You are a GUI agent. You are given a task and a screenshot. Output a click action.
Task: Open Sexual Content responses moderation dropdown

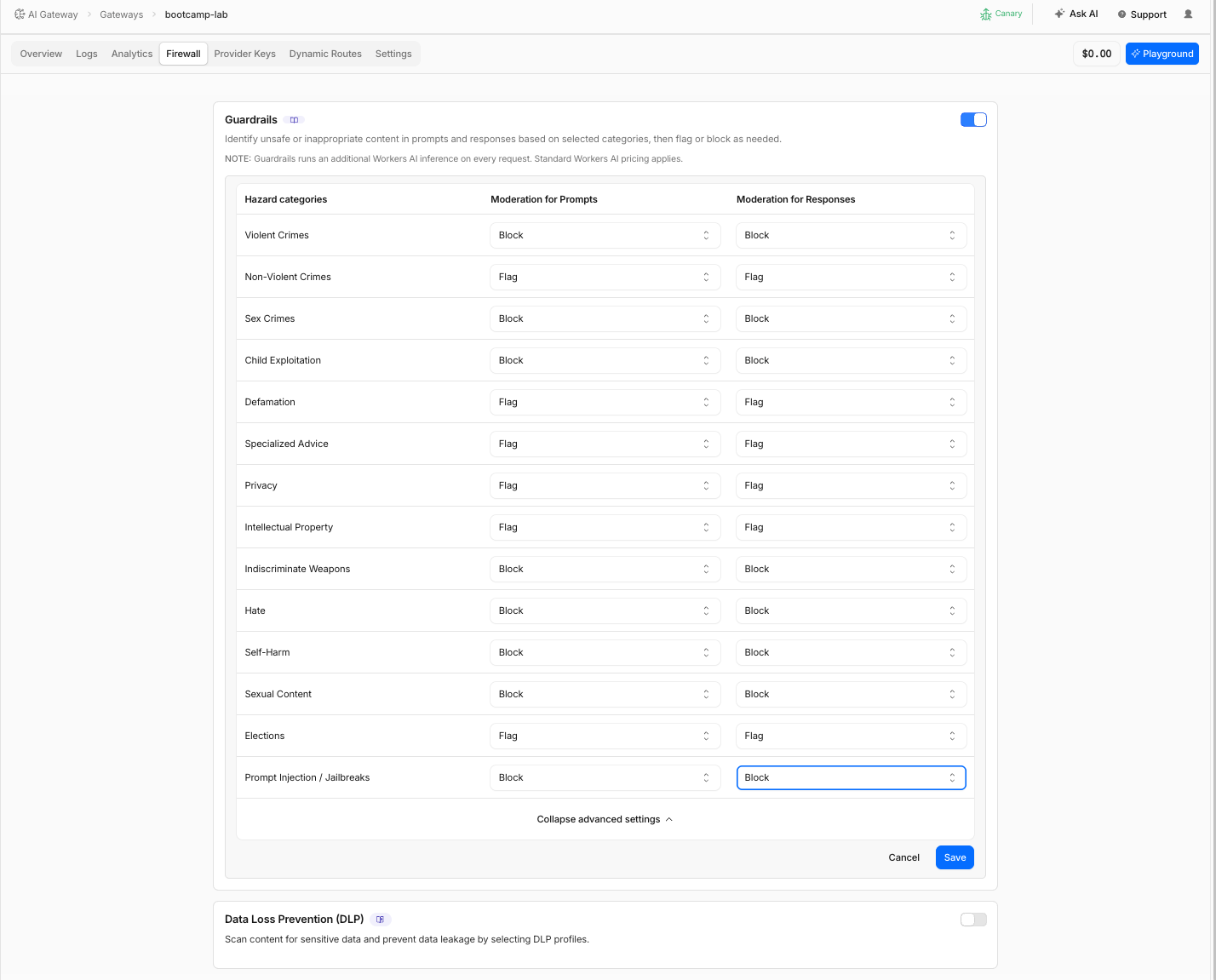[852, 694]
